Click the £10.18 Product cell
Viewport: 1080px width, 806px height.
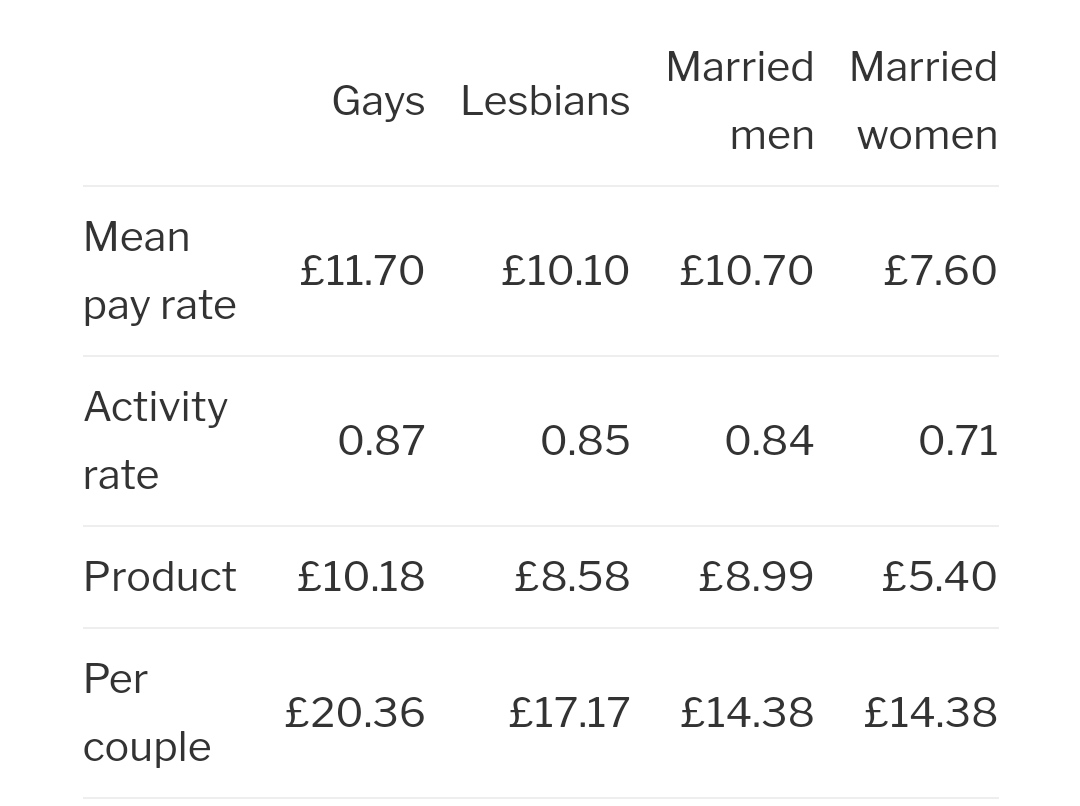tap(361, 577)
